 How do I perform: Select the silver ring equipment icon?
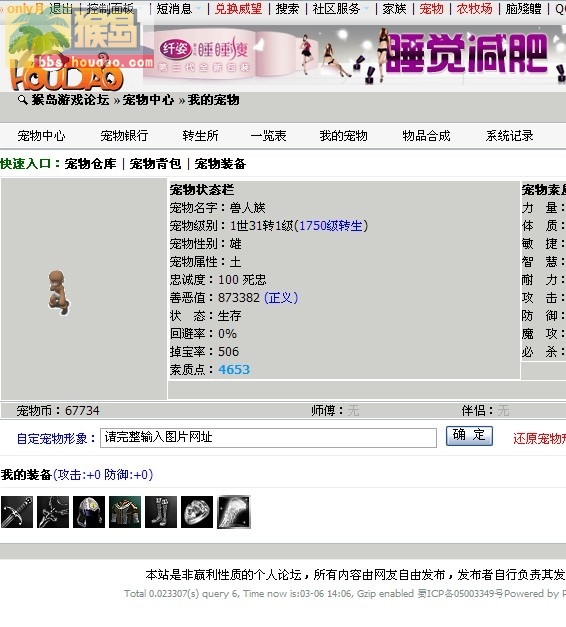197,512
